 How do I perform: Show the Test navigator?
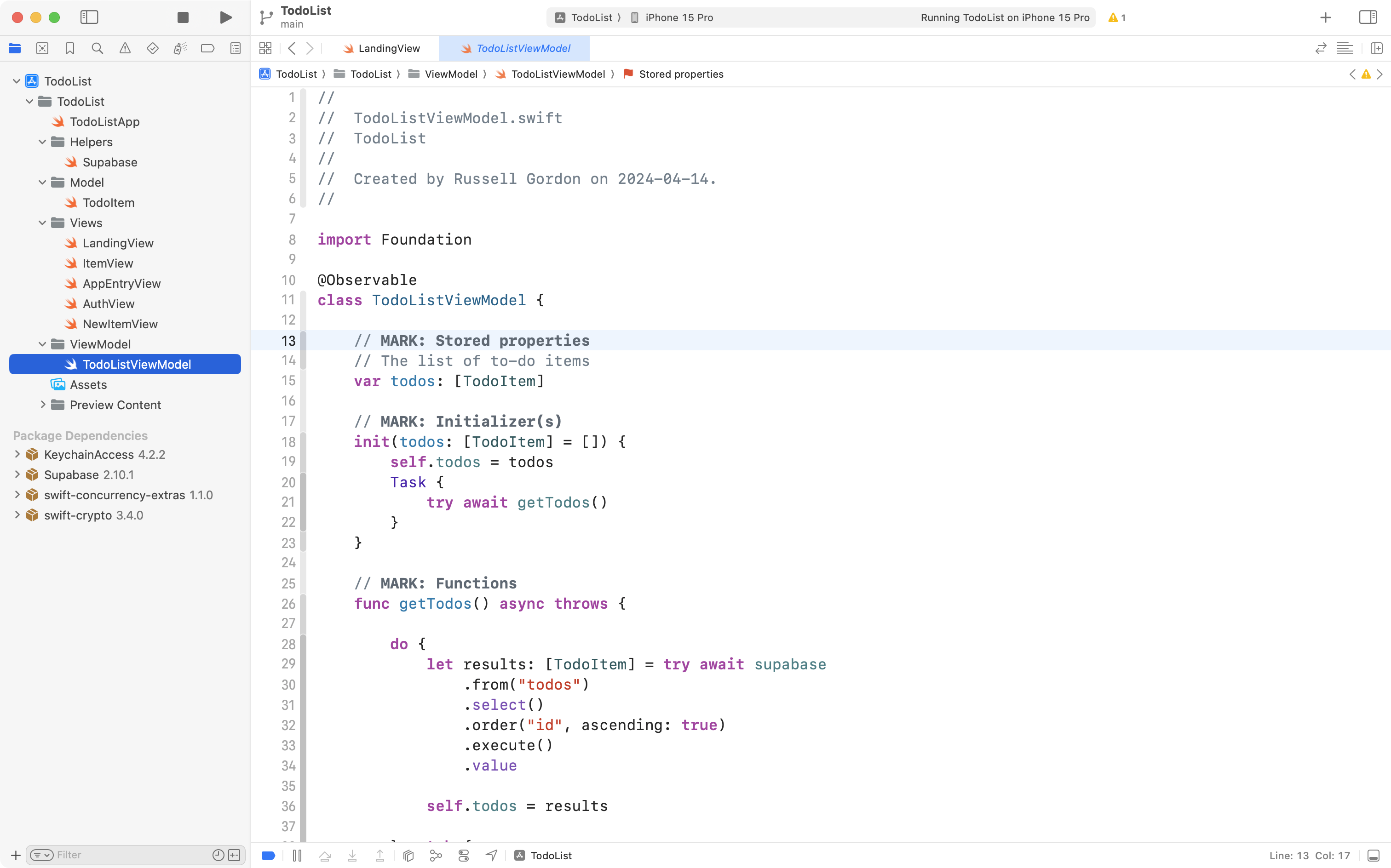tap(153, 48)
